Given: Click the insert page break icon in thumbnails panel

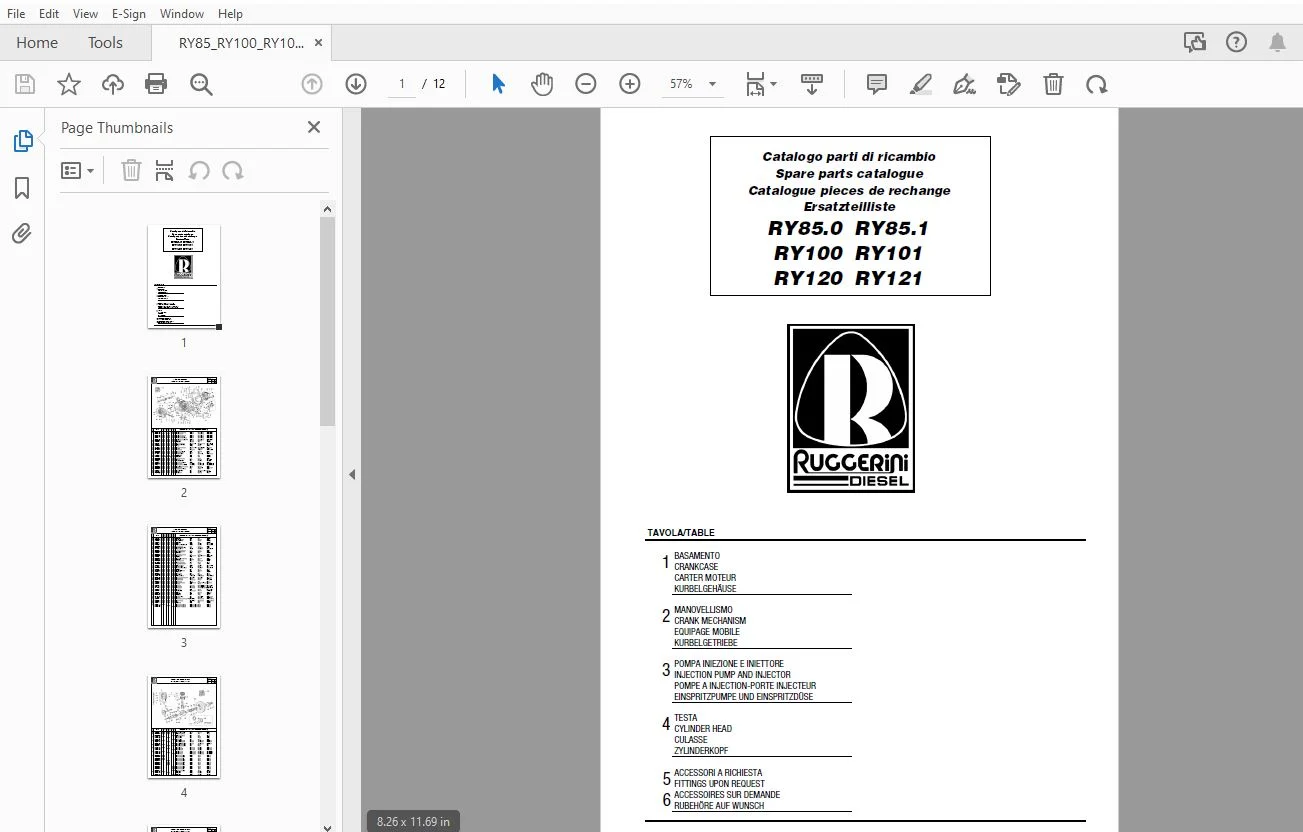Looking at the screenshot, I should click(165, 171).
